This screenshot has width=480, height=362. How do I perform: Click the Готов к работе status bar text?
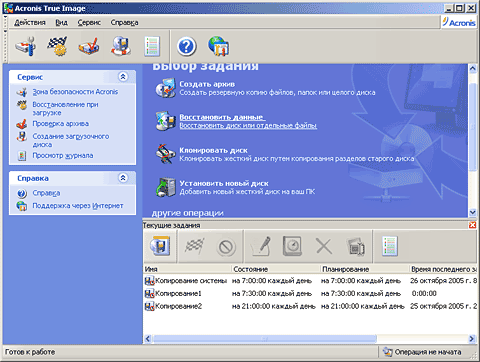coord(30,352)
